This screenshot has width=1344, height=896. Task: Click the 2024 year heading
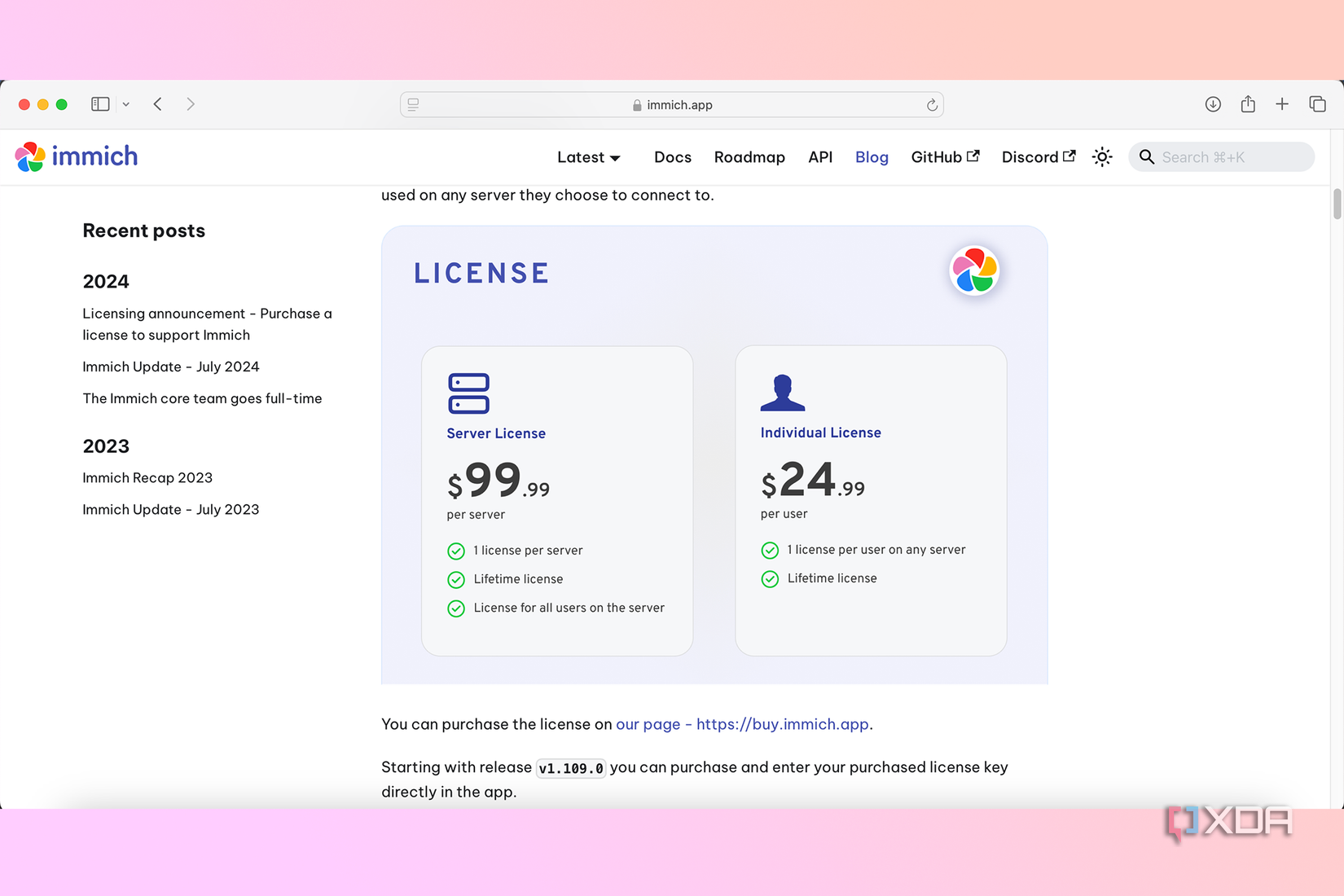(x=106, y=281)
